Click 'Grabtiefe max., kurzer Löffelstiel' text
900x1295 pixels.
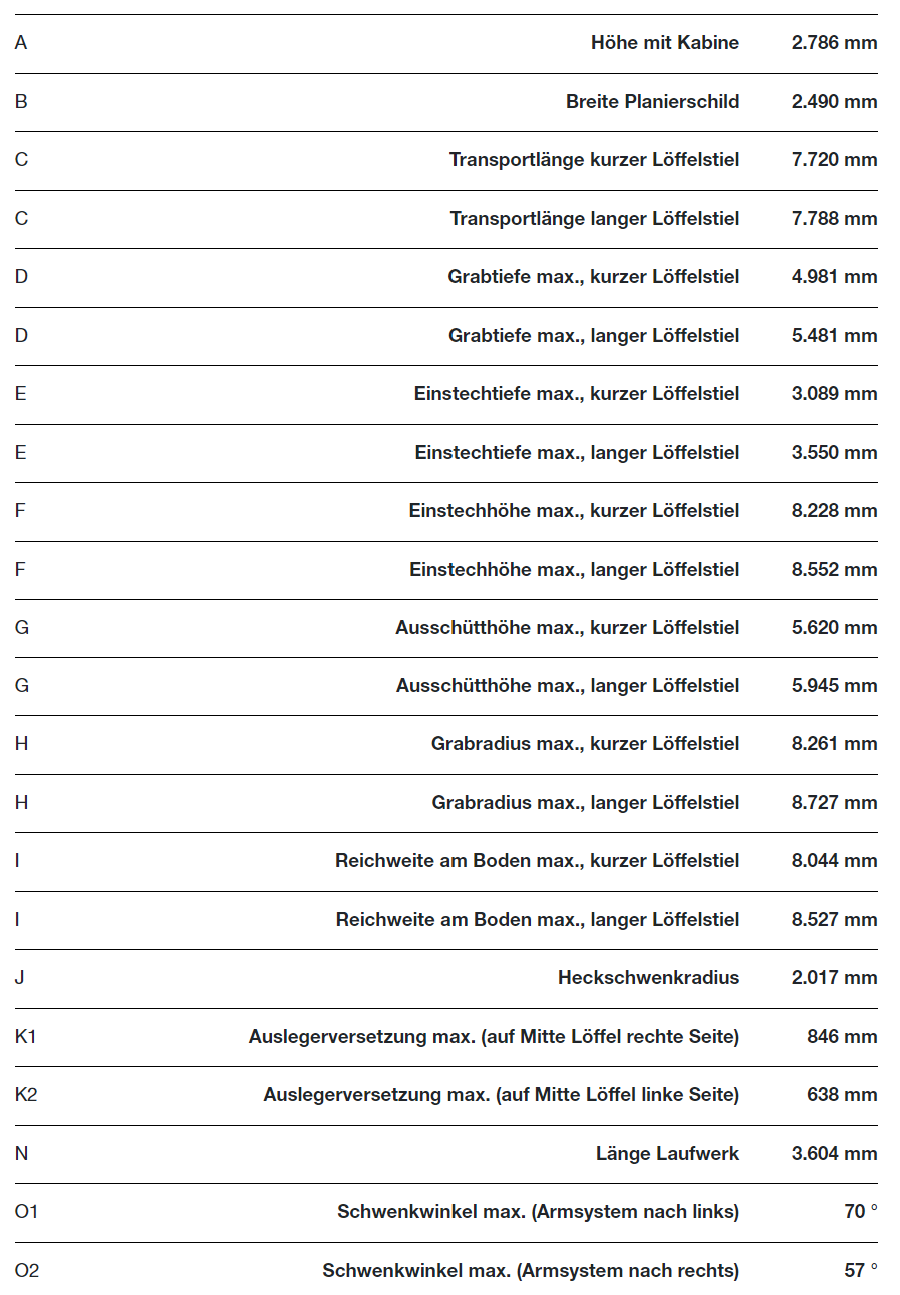594,277
